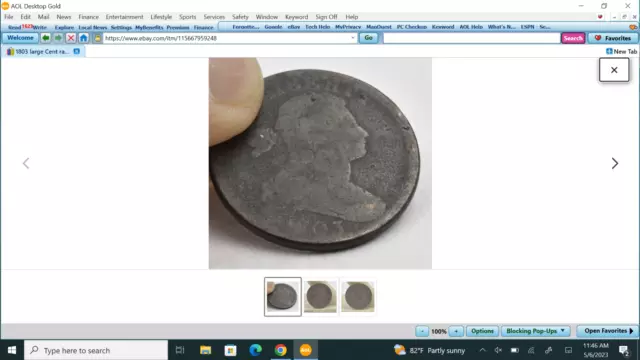Click the Read mail toolbar item
The height and width of the screenshot is (360, 640).
click(14, 27)
